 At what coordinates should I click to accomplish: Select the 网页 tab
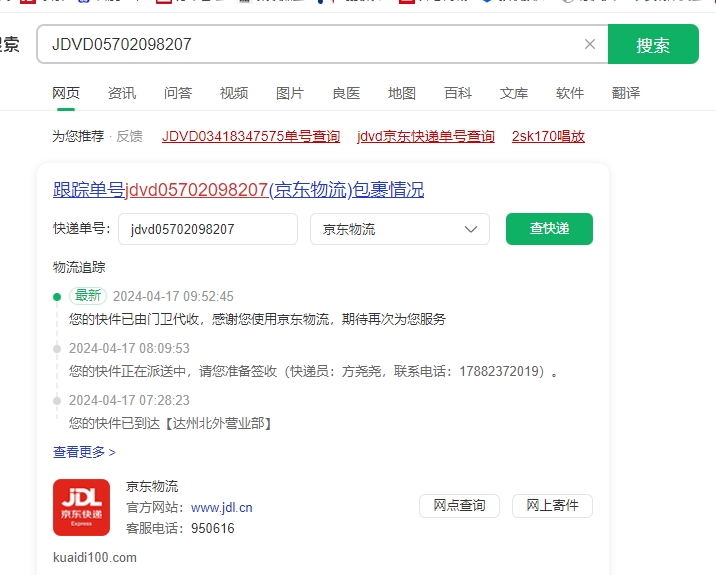click(x=66, y=93)
